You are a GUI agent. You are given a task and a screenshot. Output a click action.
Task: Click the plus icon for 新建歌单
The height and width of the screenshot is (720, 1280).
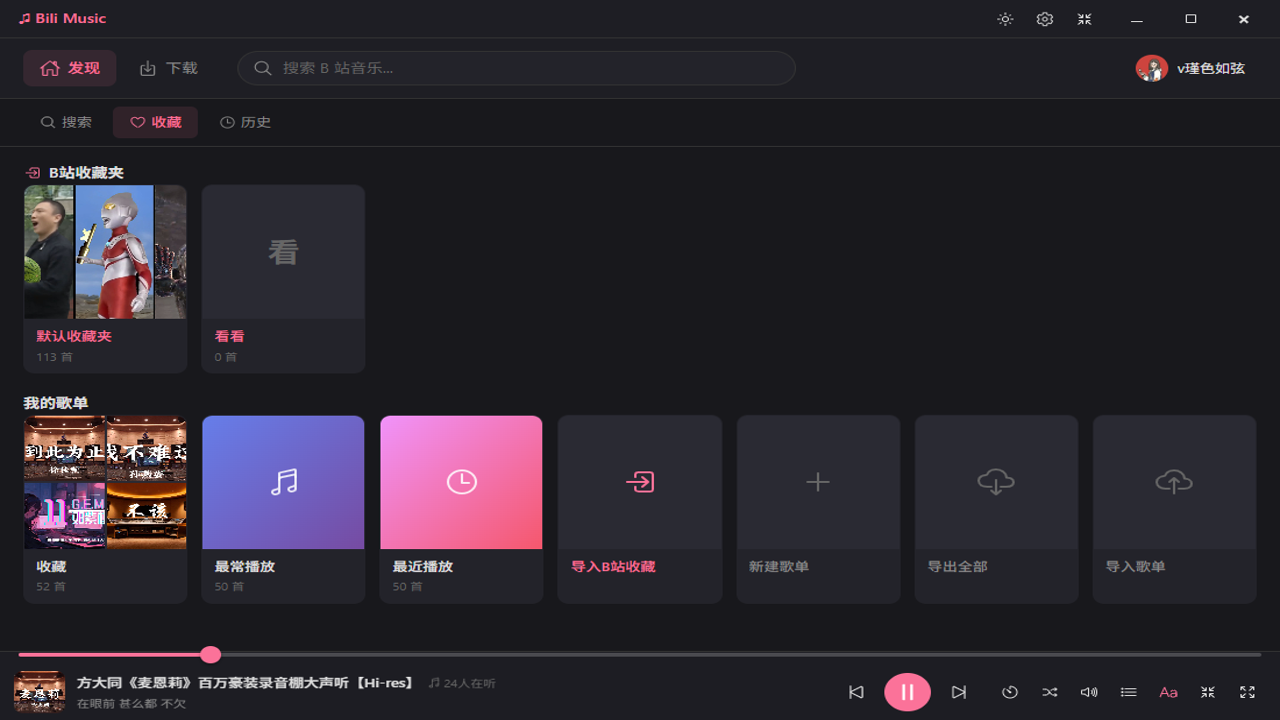pyautogui.click(x=818, y=482)
